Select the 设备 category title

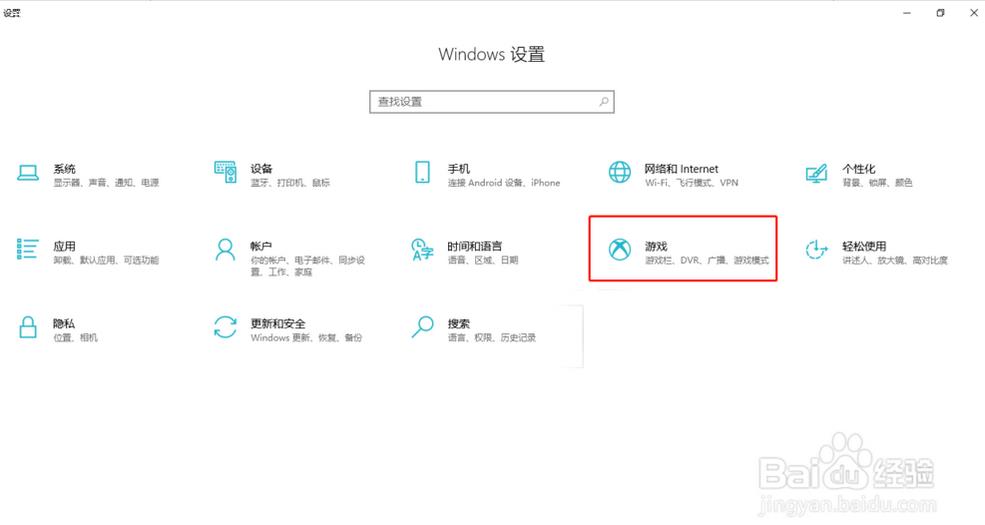(261, 168)
